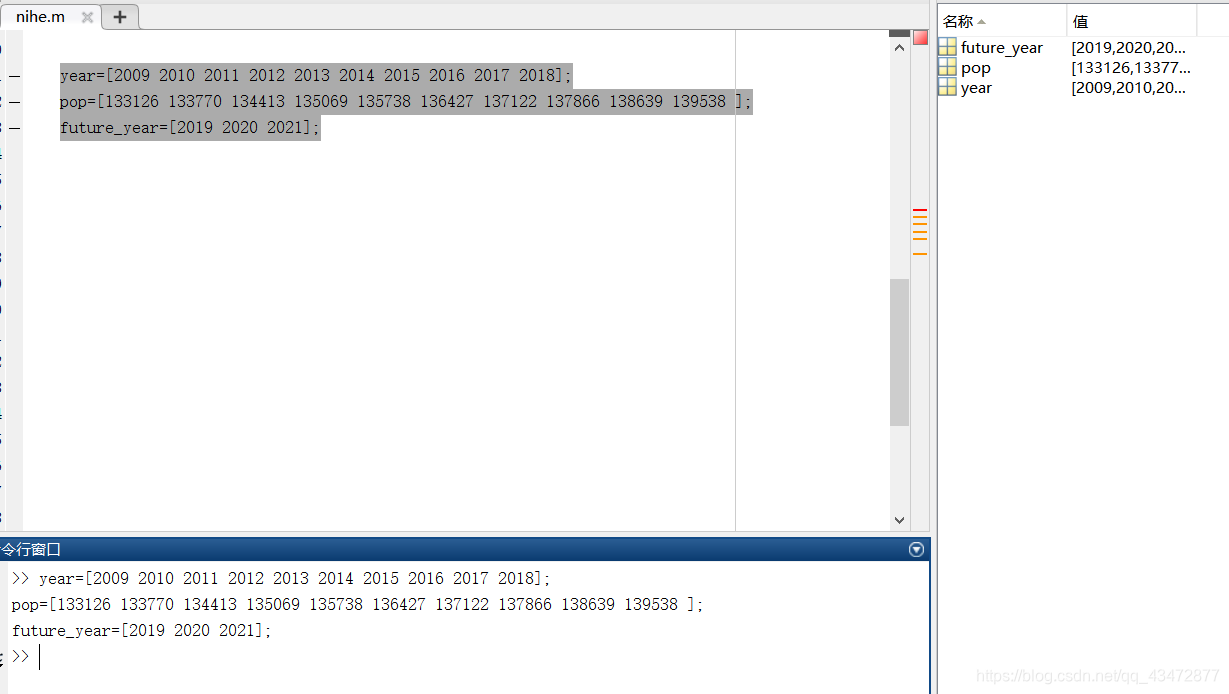
Task: Click editor line future_year=[2019 2020 2021]
Action: 190,127
